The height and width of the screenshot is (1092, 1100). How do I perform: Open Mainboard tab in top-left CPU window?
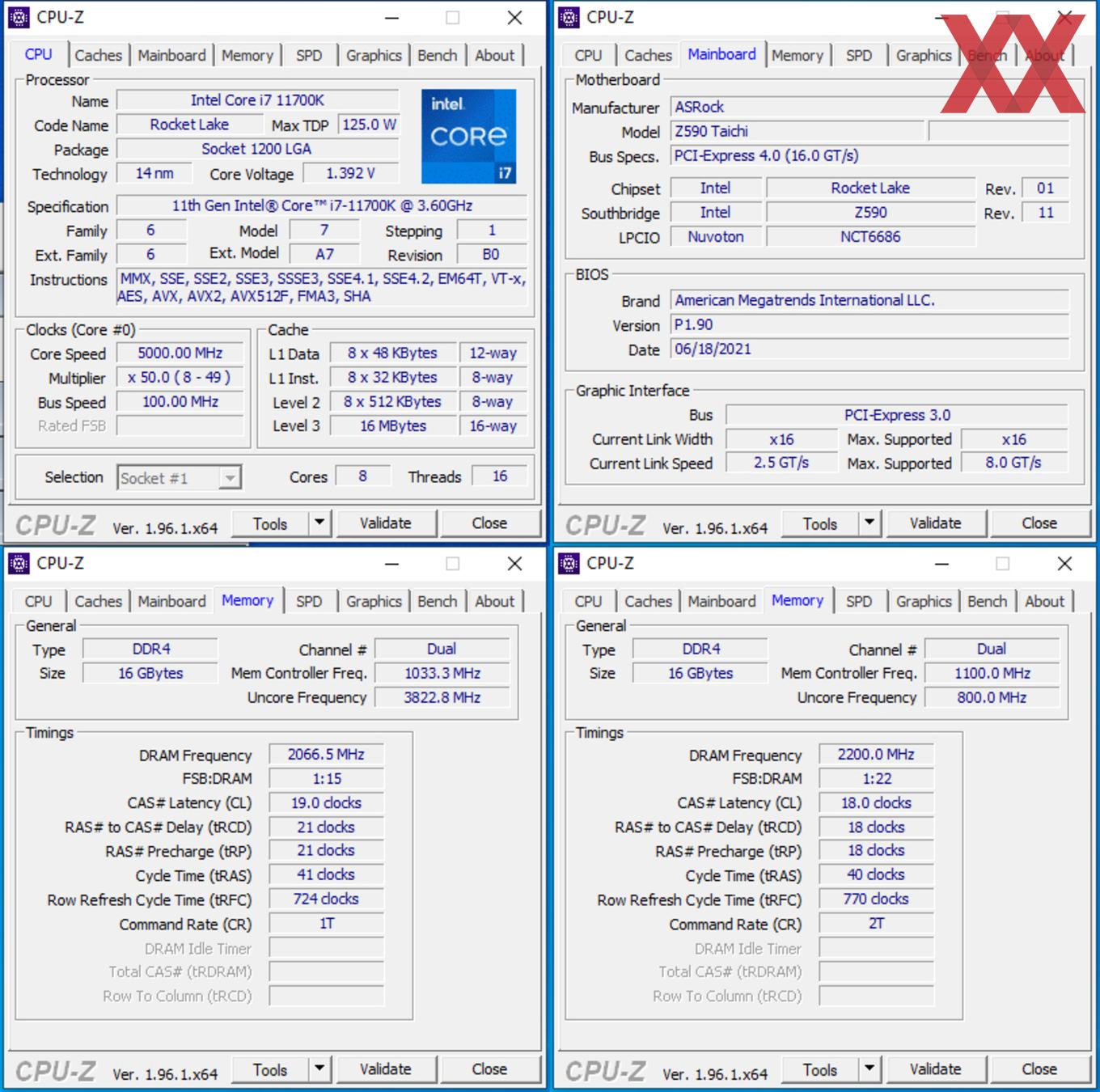(171, 55)
